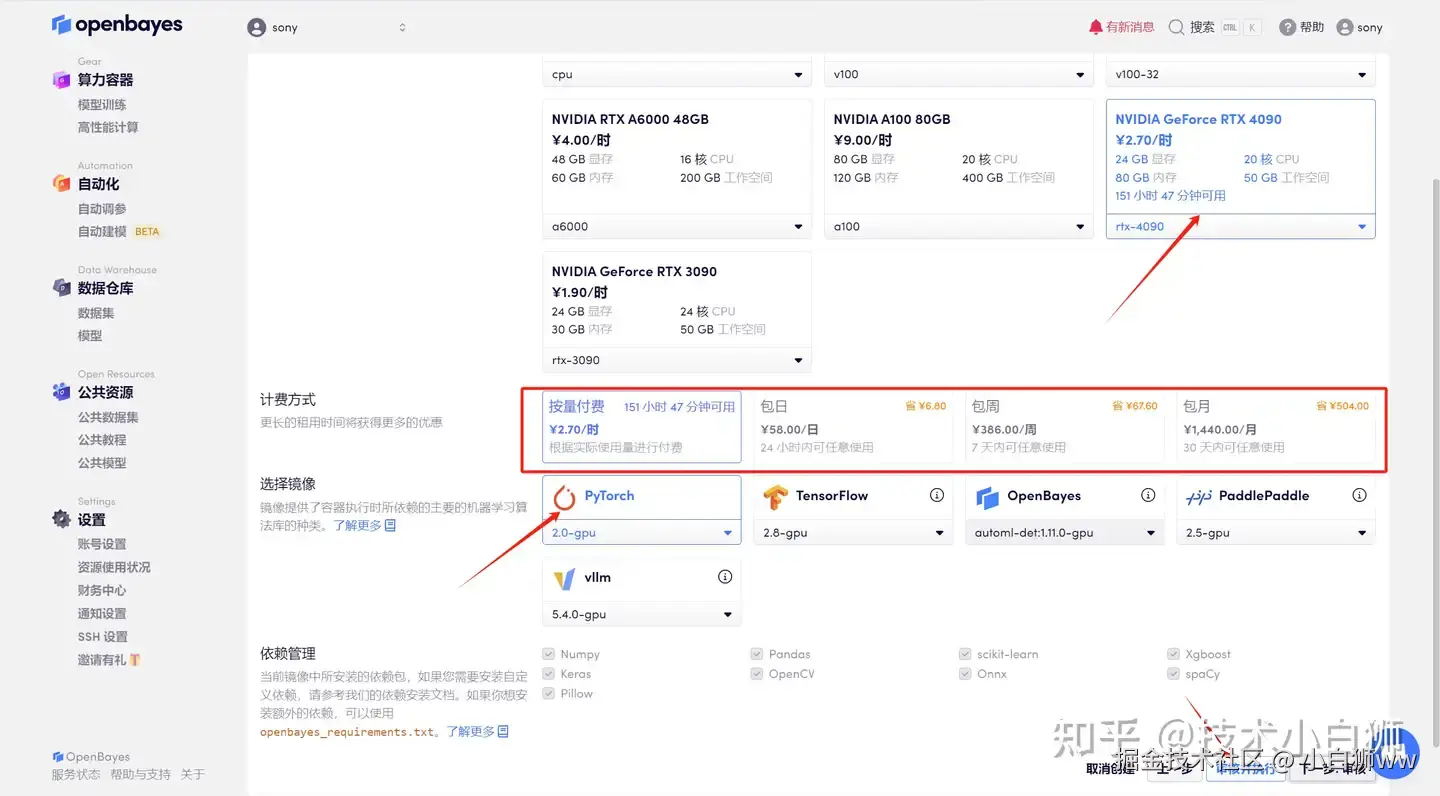This screenshot has height=796, width=1440.
Task: Click the gift icon next to 邀请有礼
Action: (x=135, y=660)
